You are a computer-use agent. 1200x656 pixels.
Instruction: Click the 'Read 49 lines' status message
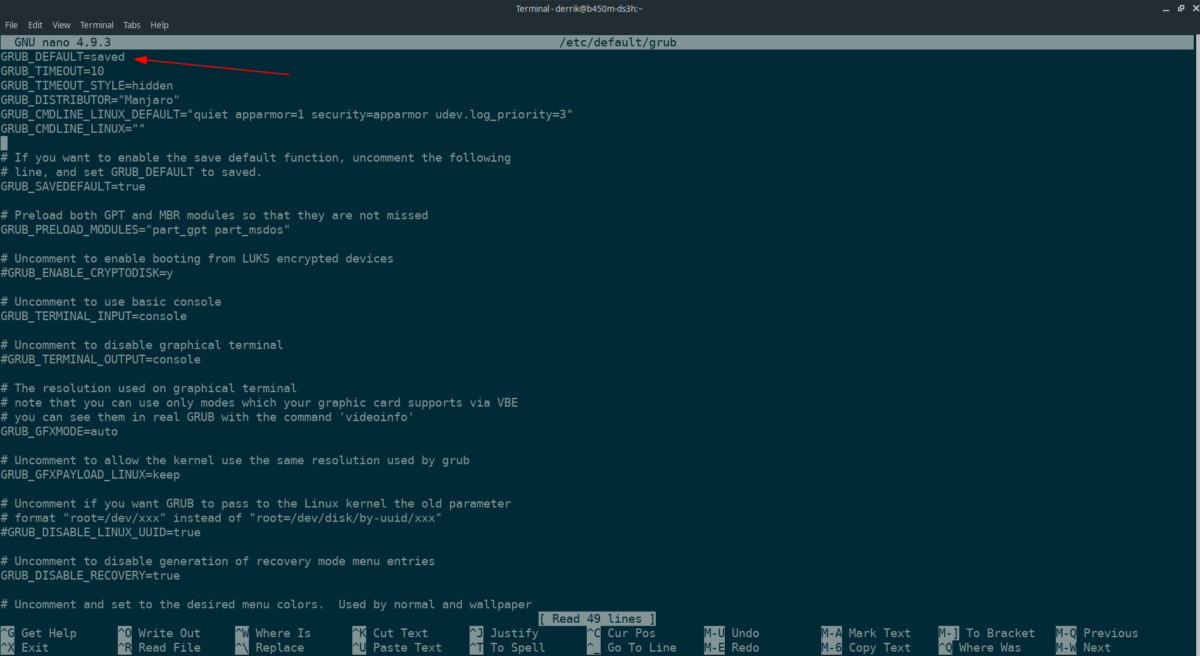coord(597,619)
